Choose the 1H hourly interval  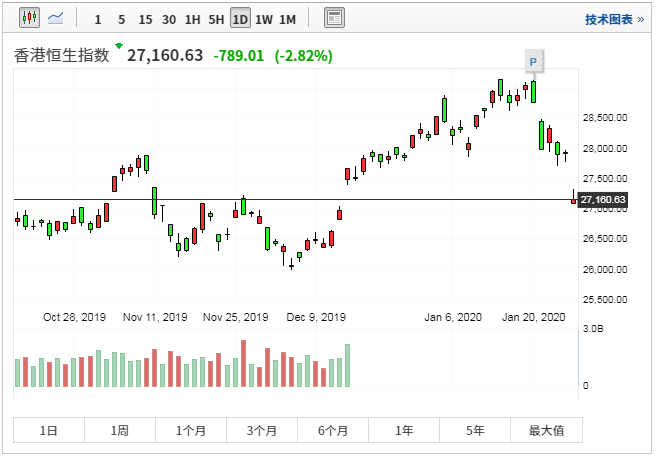point(192,19)
